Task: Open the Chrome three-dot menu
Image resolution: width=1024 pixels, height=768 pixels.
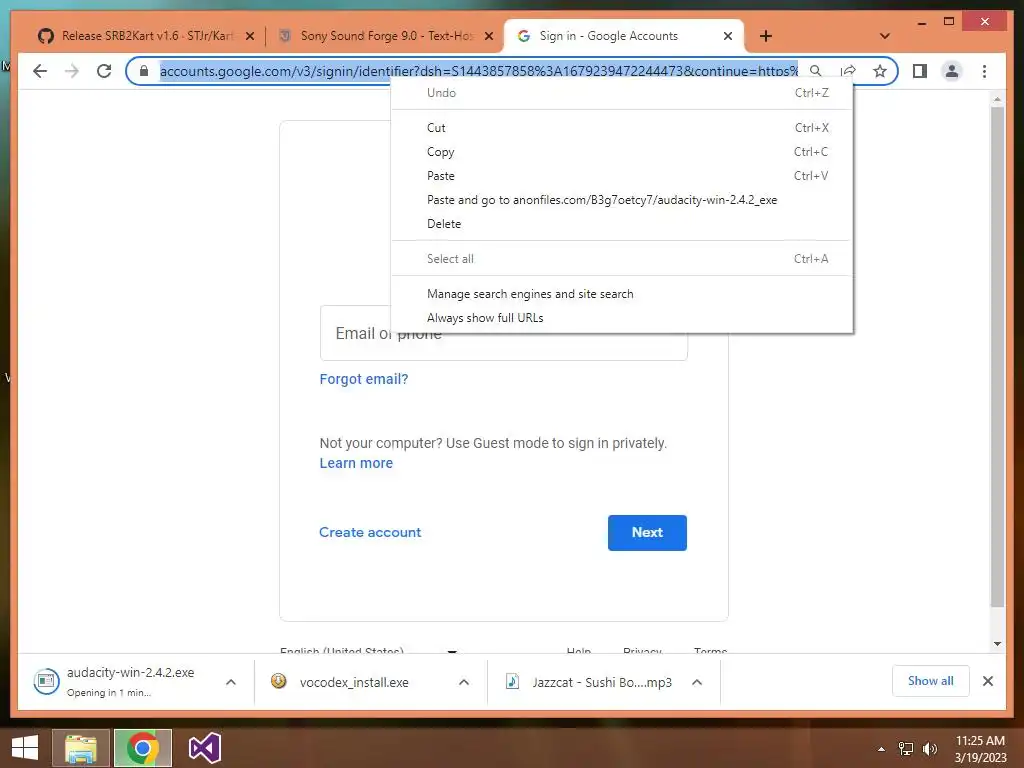Action: pos(984,71)
